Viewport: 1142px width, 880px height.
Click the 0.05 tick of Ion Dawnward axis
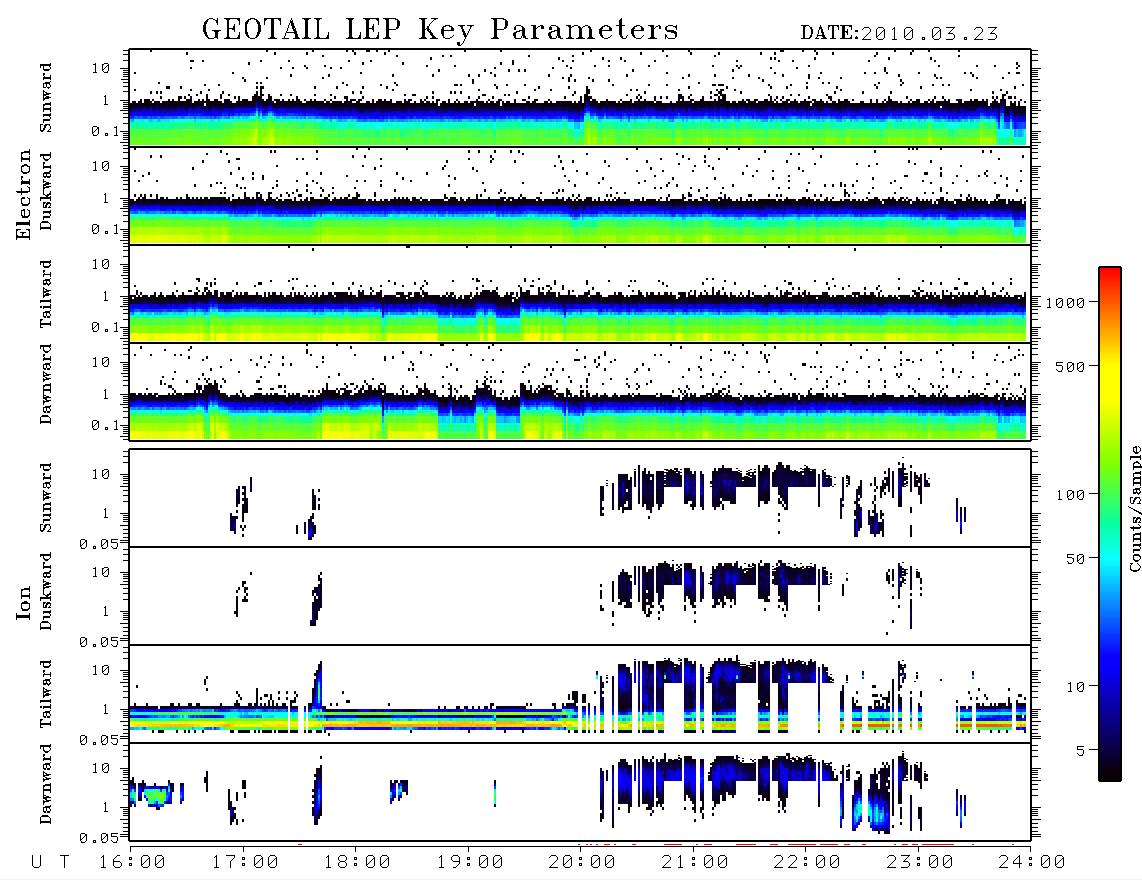[99, 838]
